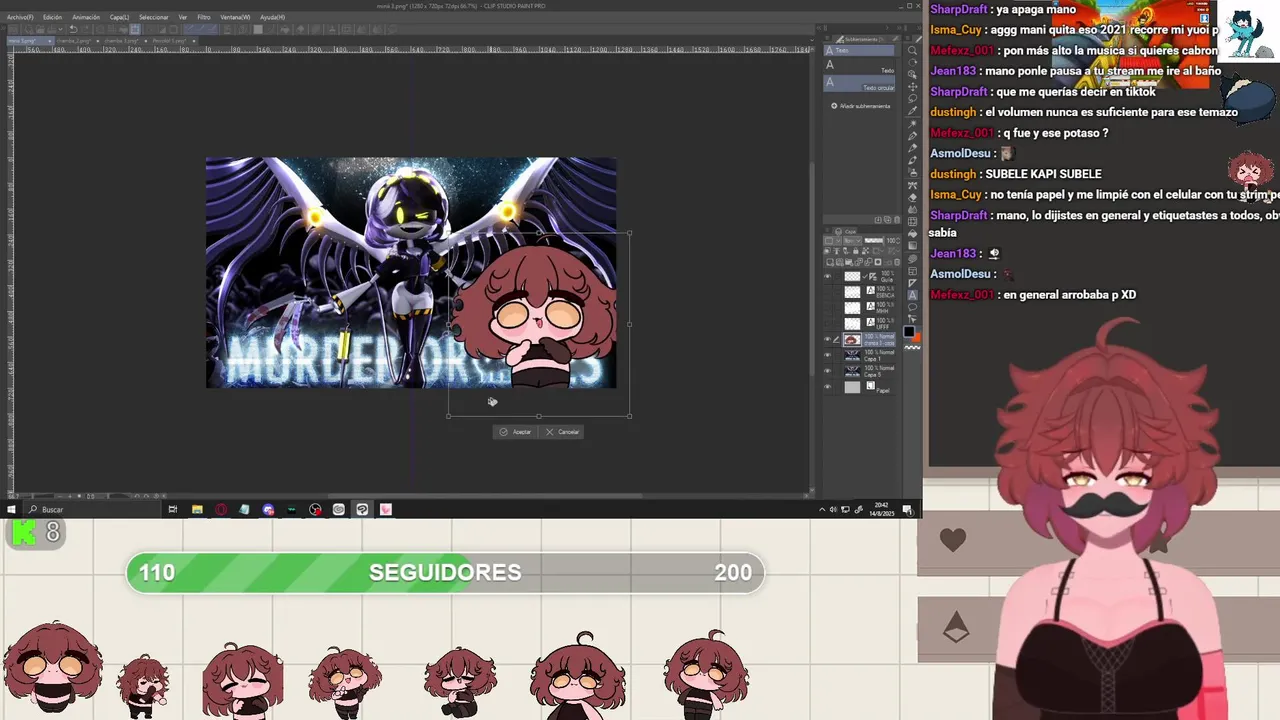Viewport: 1280px width, 720px height.
Task: Open the Animación menu
Action: tap(86, 17)
